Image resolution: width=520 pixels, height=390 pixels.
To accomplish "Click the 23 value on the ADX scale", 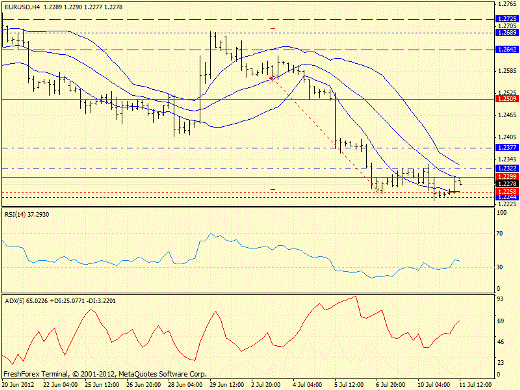I will tap(500, 362).
